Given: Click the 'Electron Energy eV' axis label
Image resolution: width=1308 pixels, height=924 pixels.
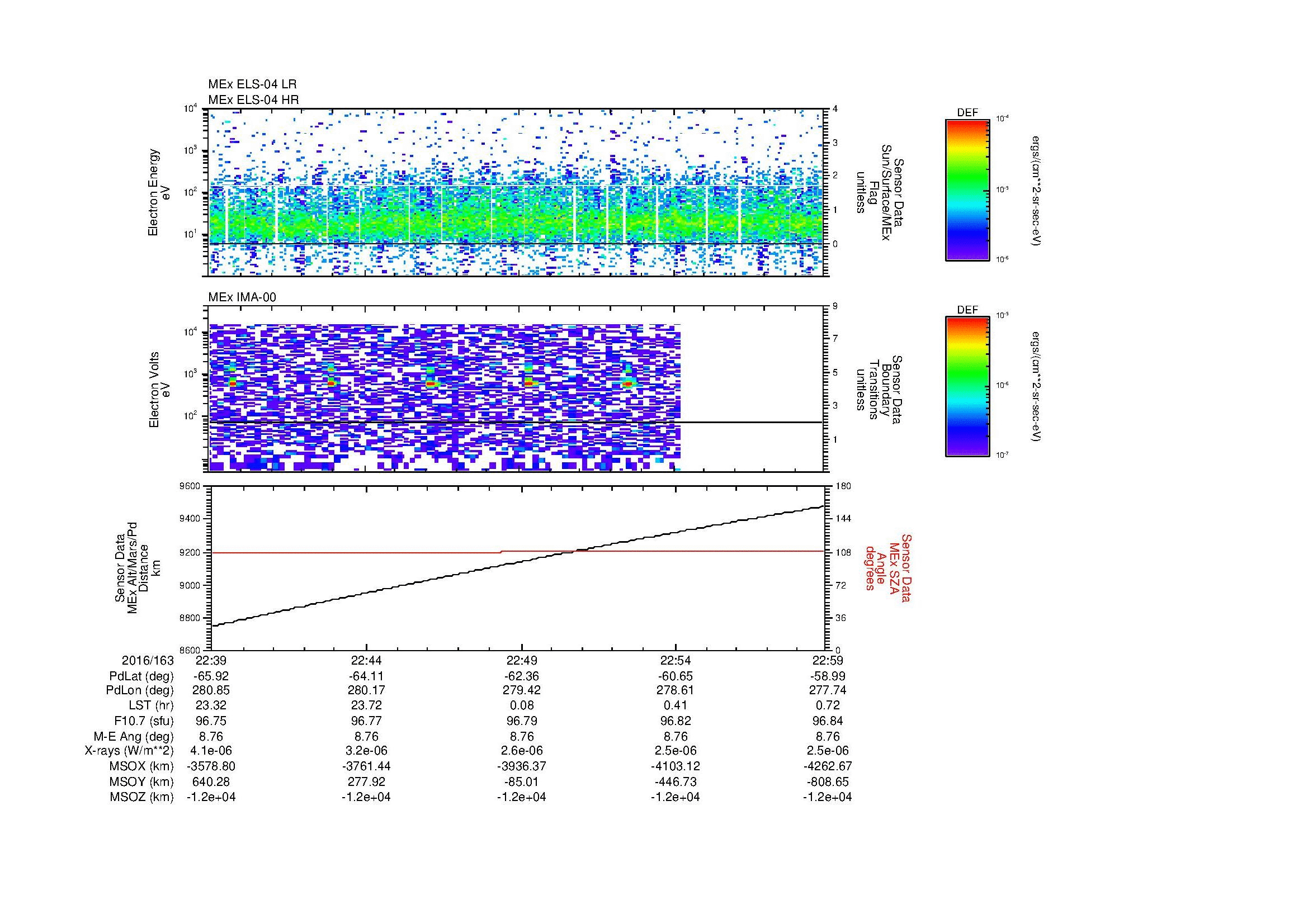Looking at the screenshot, I should 159,192.
